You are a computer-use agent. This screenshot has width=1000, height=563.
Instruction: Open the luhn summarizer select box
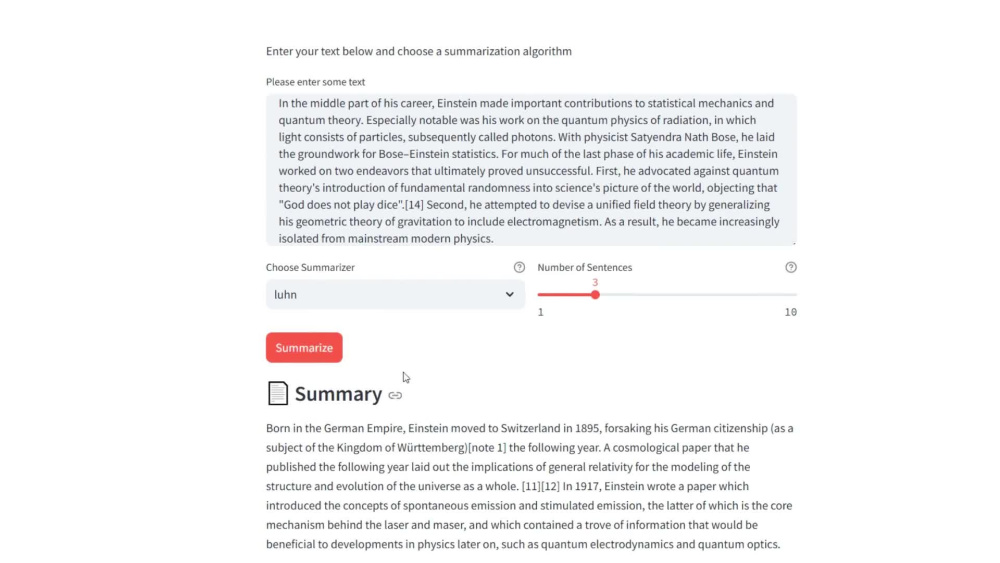(x=395, y=295)
